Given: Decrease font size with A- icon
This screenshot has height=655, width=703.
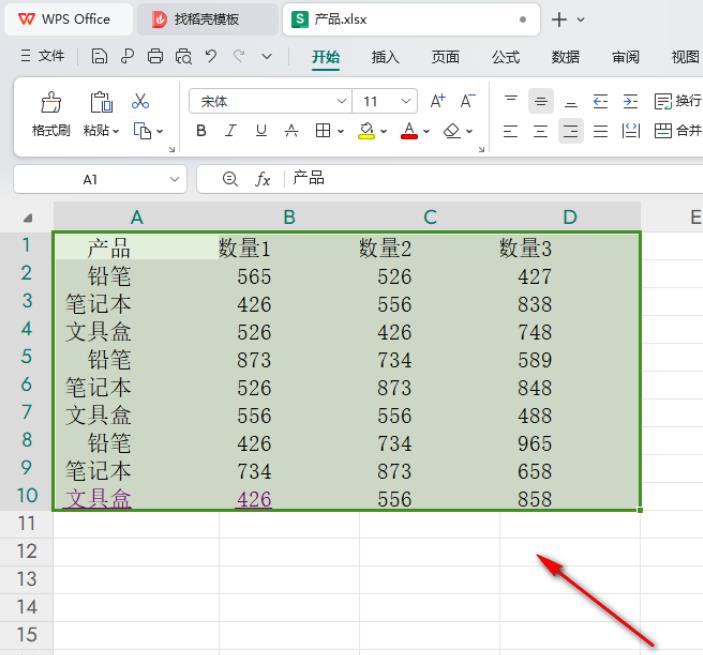Looking at the screenshot, I should click(x=468, y=101).
